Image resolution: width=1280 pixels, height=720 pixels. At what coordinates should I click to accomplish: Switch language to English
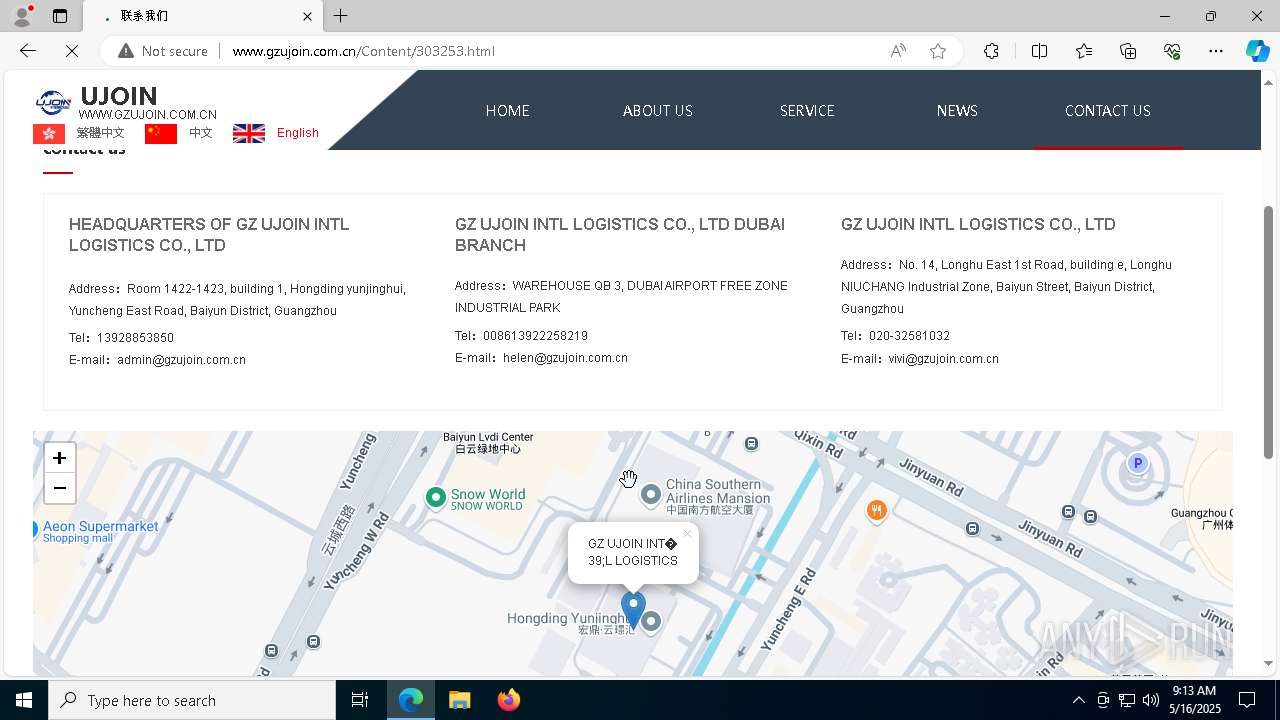tap(298, 133)
